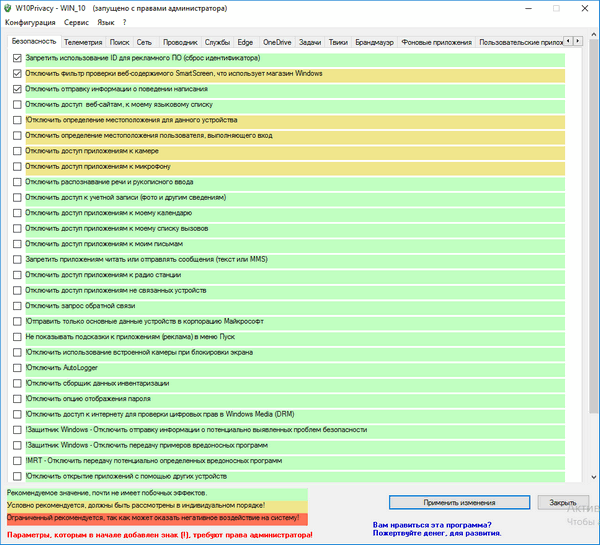Enable 'Отключить доступ приложениям к камере'
This screenshot has width=600, height=545.
(x=17, y=151)
